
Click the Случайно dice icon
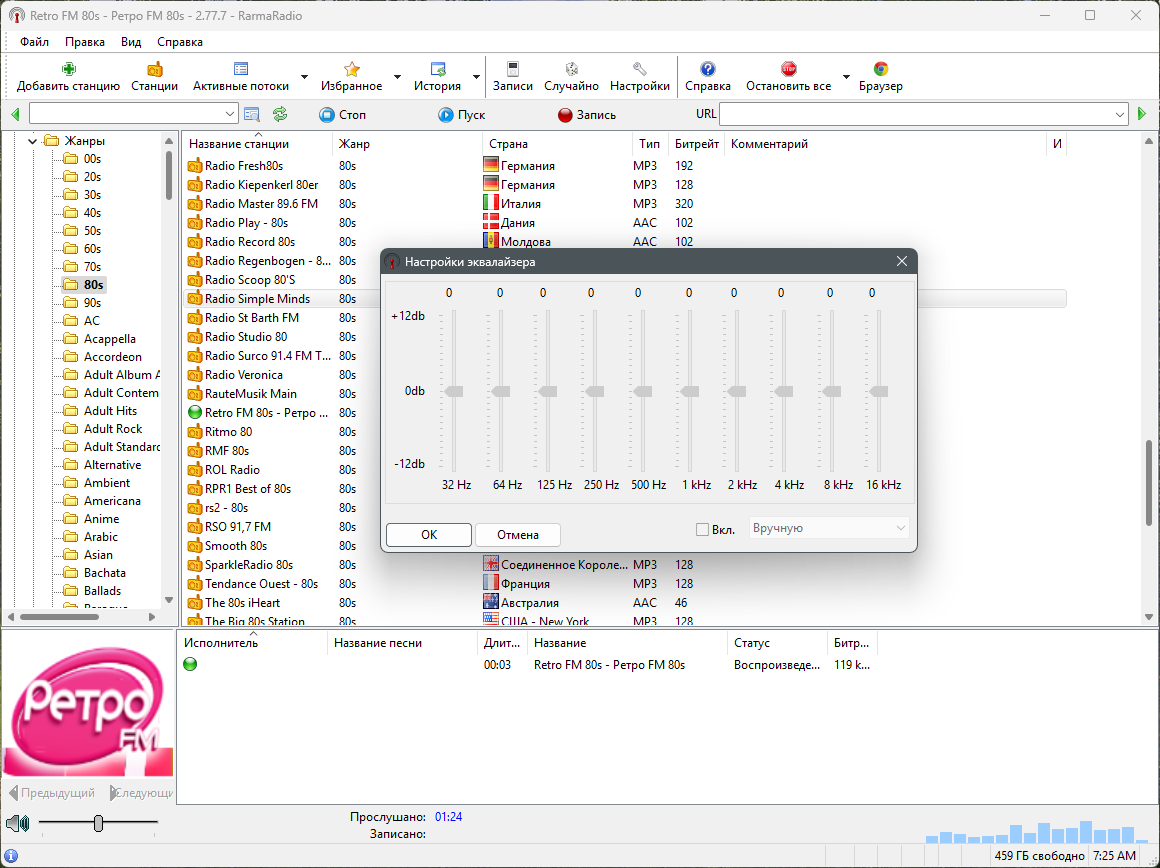(x=571, y=70)
